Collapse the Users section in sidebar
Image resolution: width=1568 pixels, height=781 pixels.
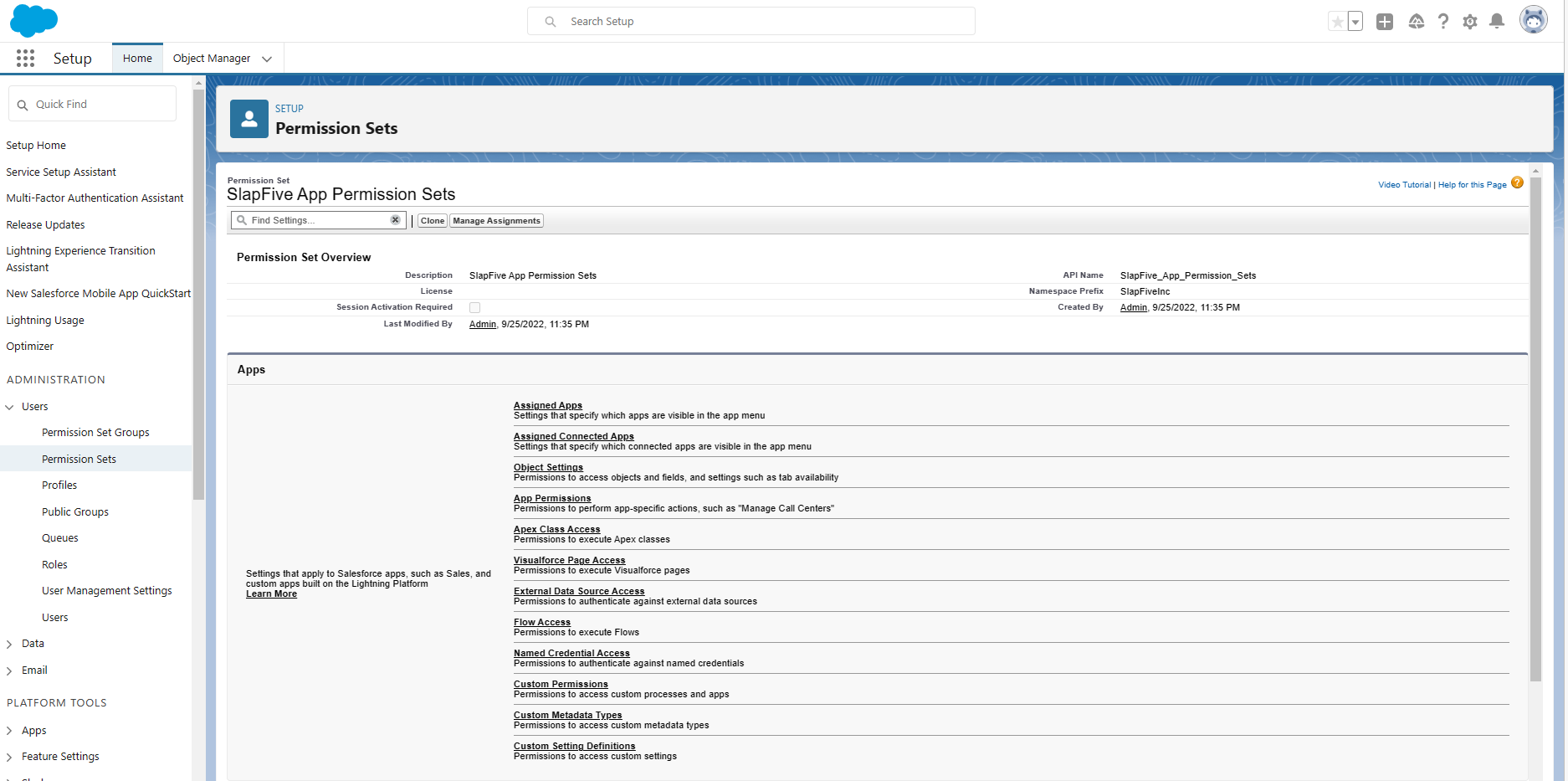pos(10,407)
